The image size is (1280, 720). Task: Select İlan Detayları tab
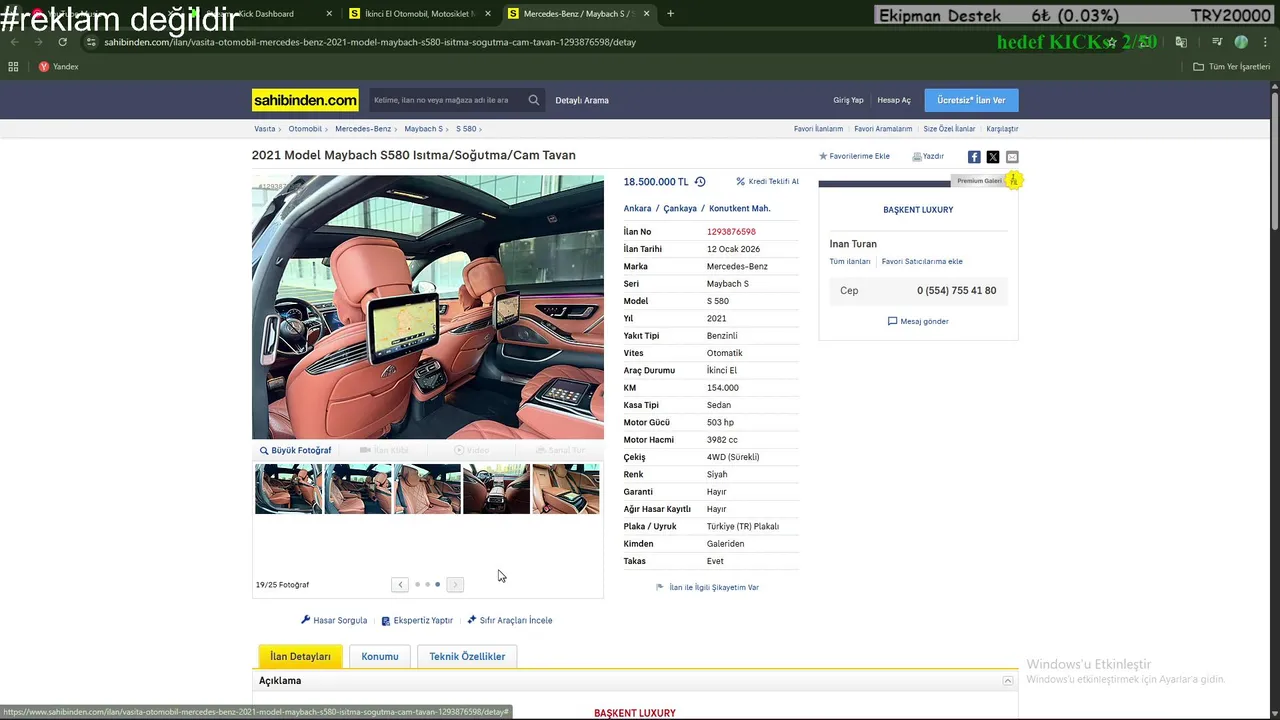point(300,656)
